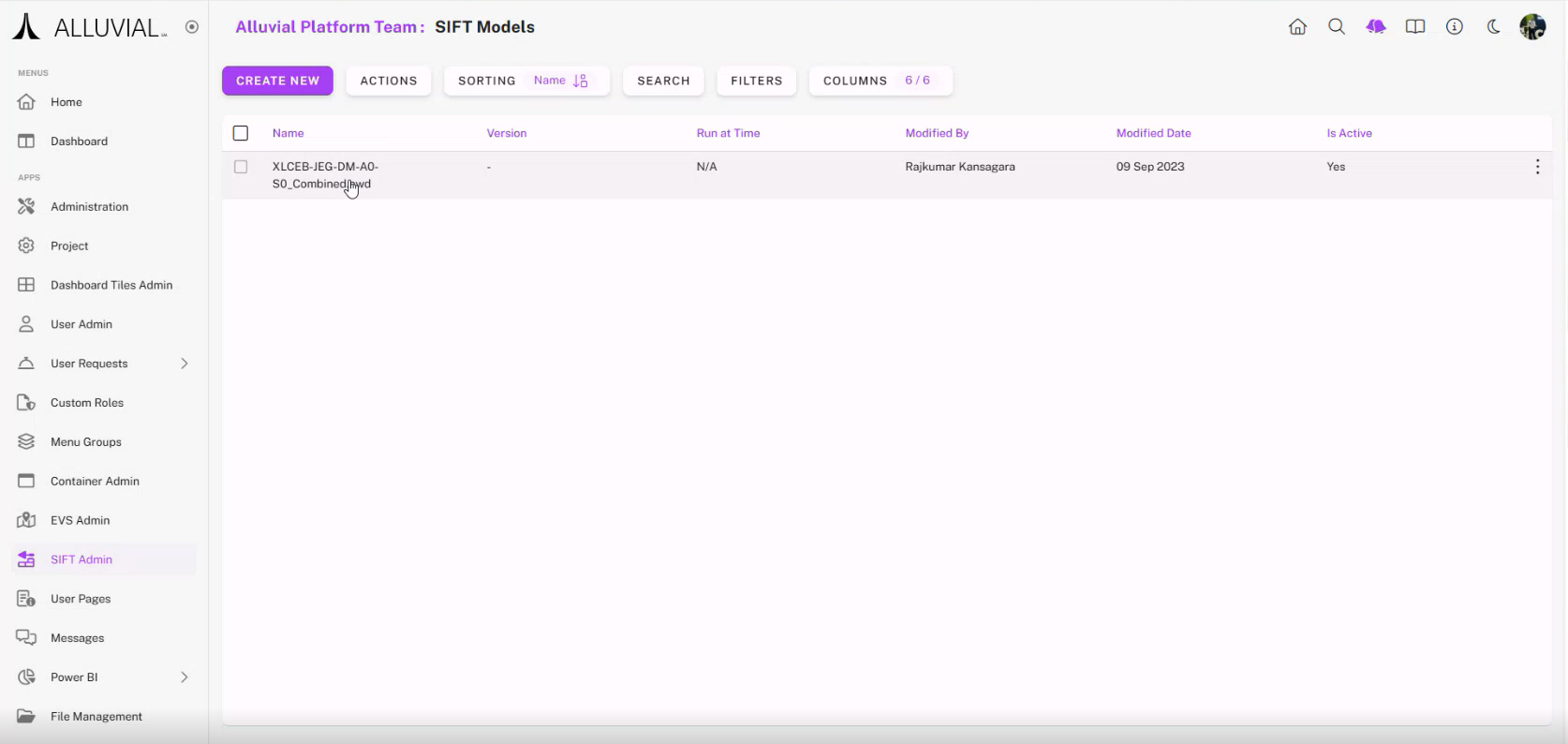Click the Modified Date column header
The height and width of the screenshot is (744, 1568).
1153,133
